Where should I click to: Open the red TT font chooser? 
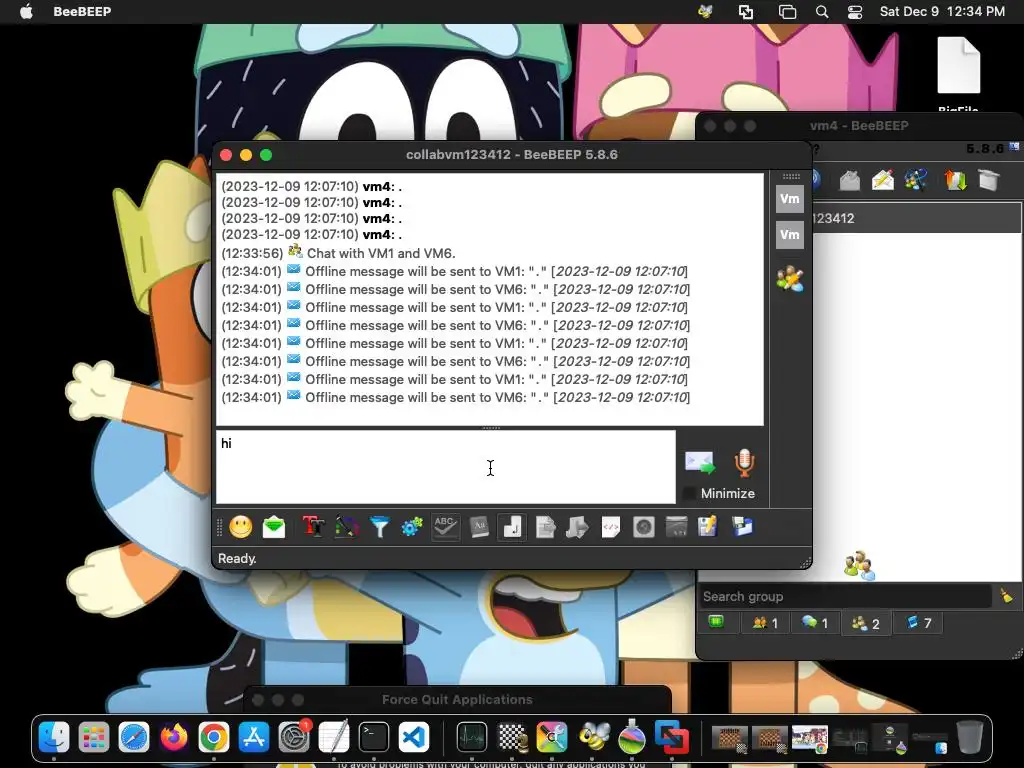pos(313,527)
